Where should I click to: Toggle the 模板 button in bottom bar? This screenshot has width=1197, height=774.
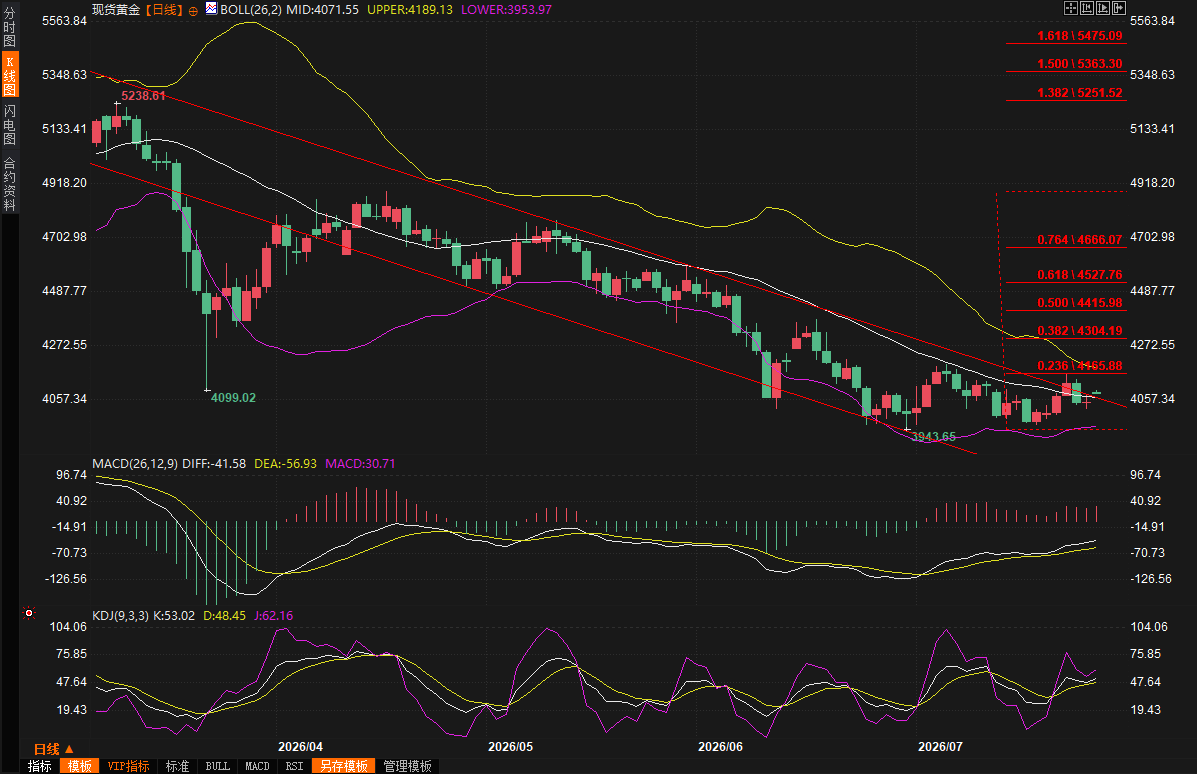click(79, 766)
